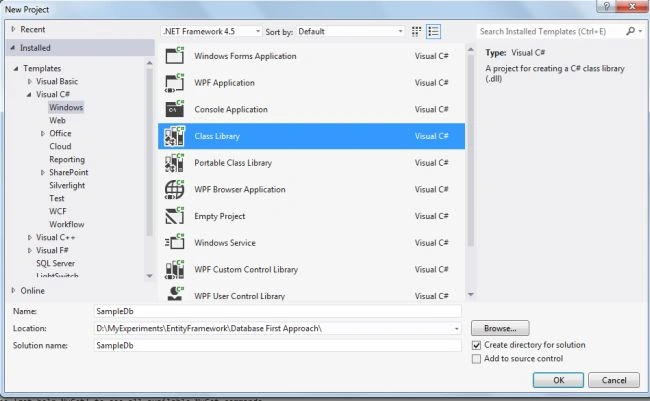Expand the Recent section

(13, 29)
